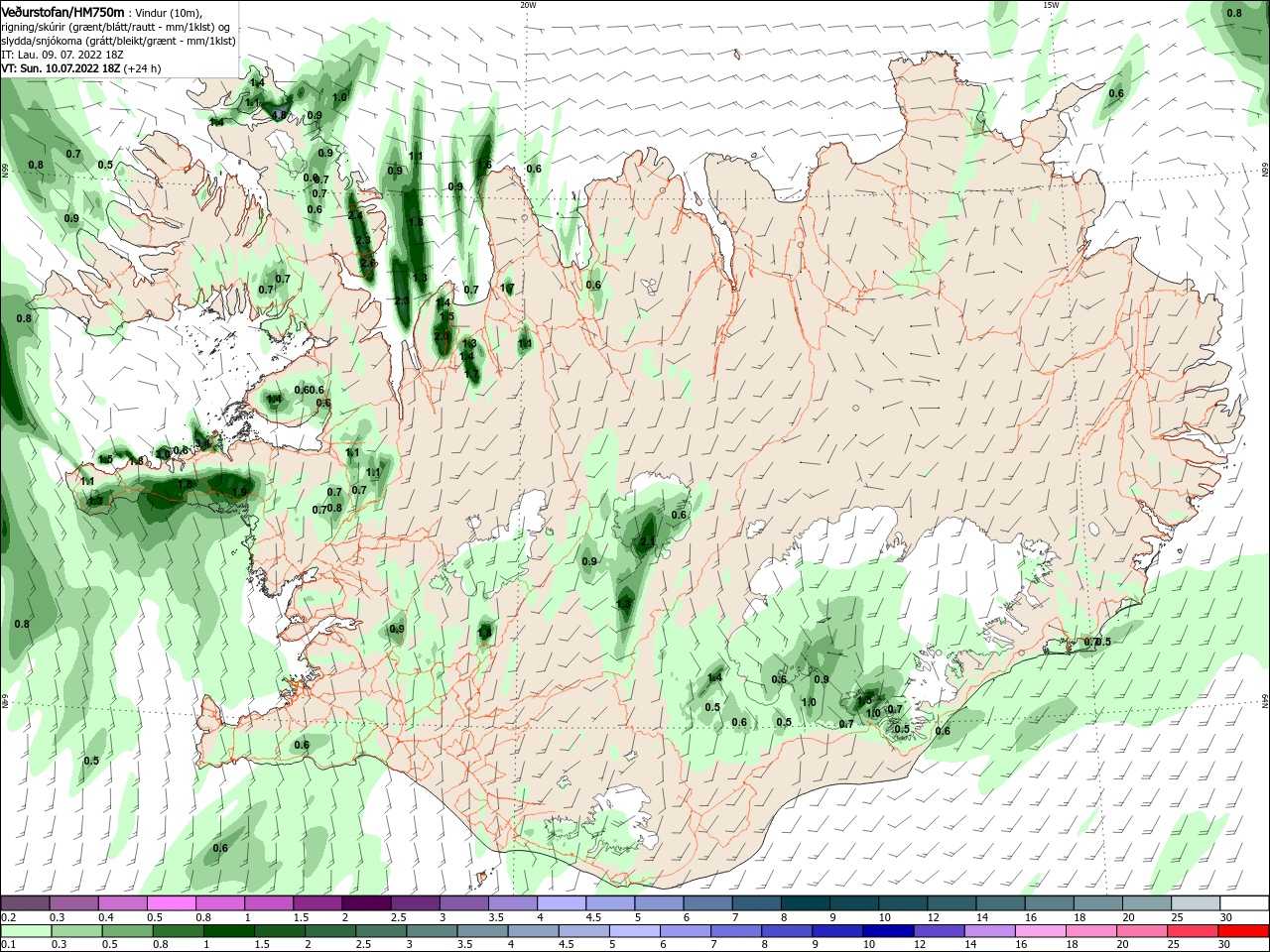Viewport: 1270px width, 952px height.
Task: Click the 'Veðurstofan/HM750m' title text
Action: (x=63, y=11)
